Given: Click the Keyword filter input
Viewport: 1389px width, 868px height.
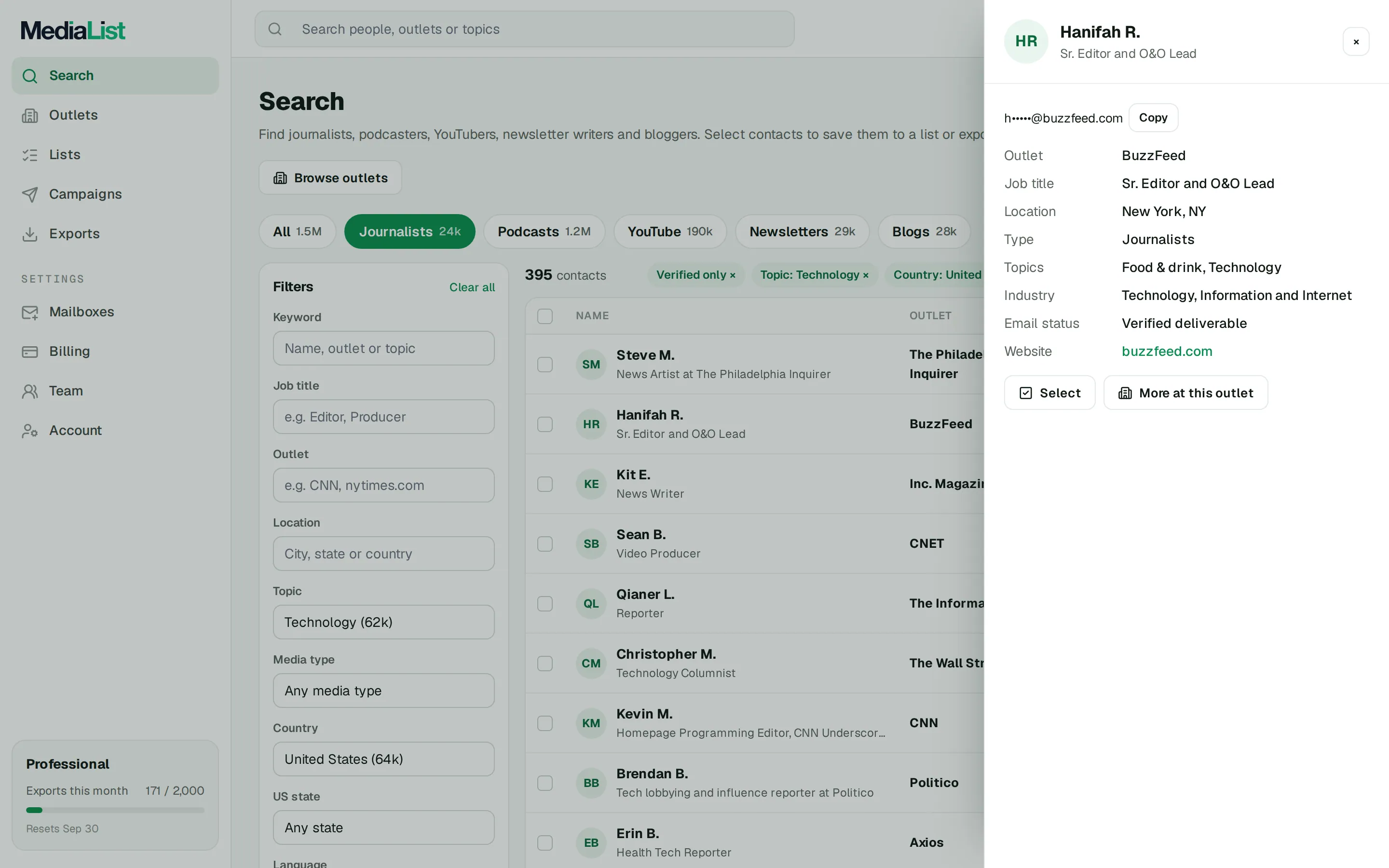Looking at the screenshot, I should pos(383,348).
